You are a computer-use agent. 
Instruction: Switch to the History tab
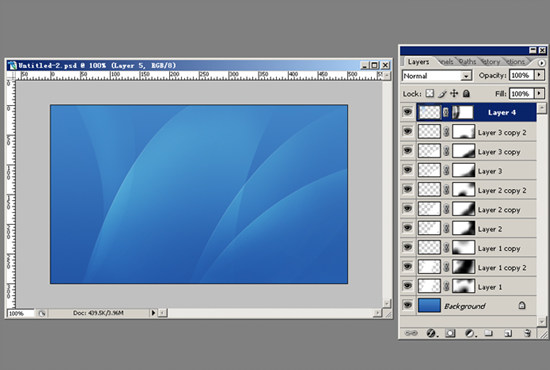491,62
